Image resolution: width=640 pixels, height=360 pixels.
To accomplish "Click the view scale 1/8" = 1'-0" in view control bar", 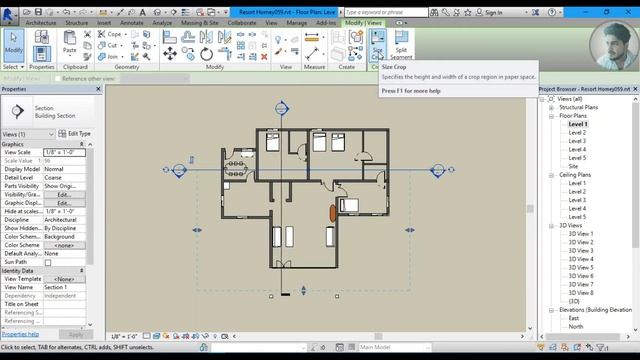I will point(124,337).
